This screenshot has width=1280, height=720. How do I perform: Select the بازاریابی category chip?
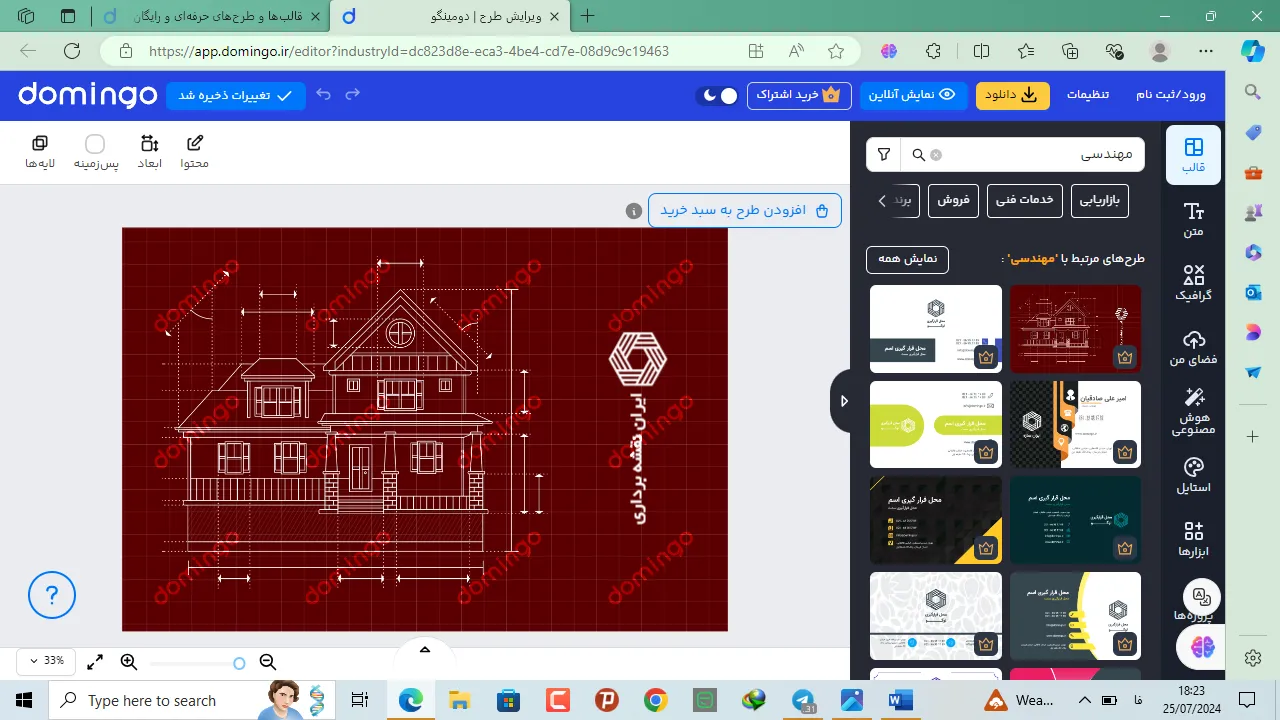tap(1100, 200)
